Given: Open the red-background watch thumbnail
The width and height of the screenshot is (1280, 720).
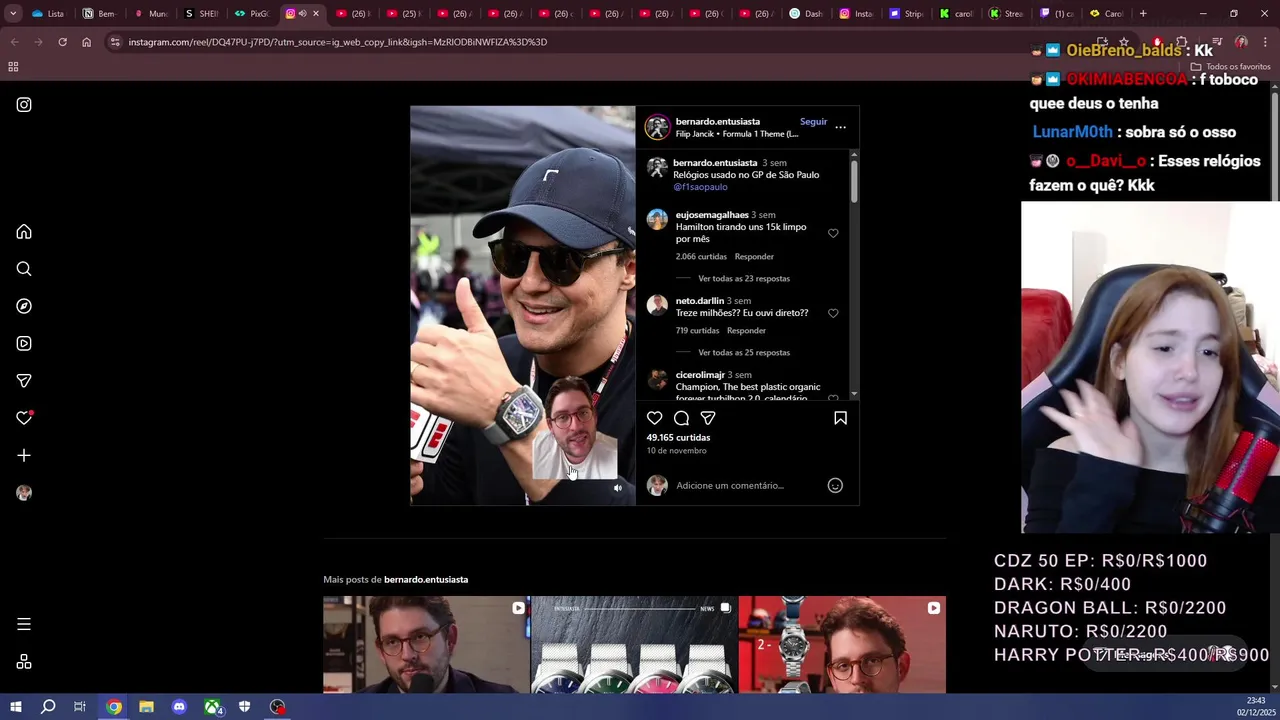Looking at the screenshot, I should (x=842, y=645).
